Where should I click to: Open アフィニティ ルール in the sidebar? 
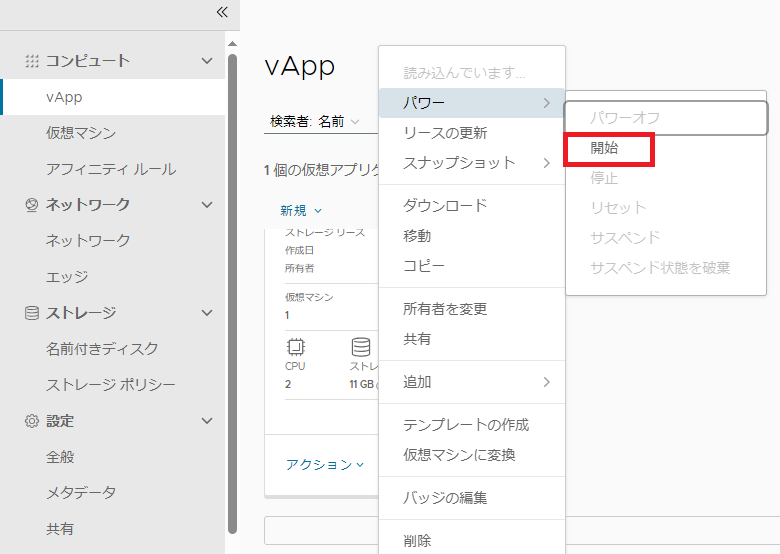112,169
